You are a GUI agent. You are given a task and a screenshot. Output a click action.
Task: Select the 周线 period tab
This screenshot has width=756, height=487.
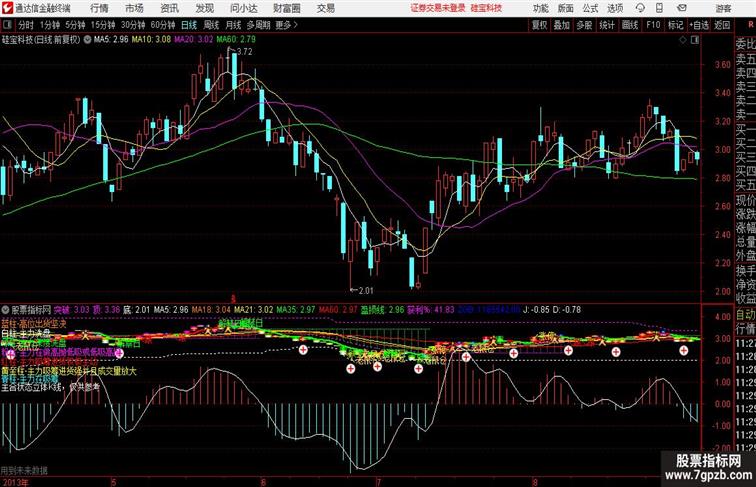click(x=211, y=25)
